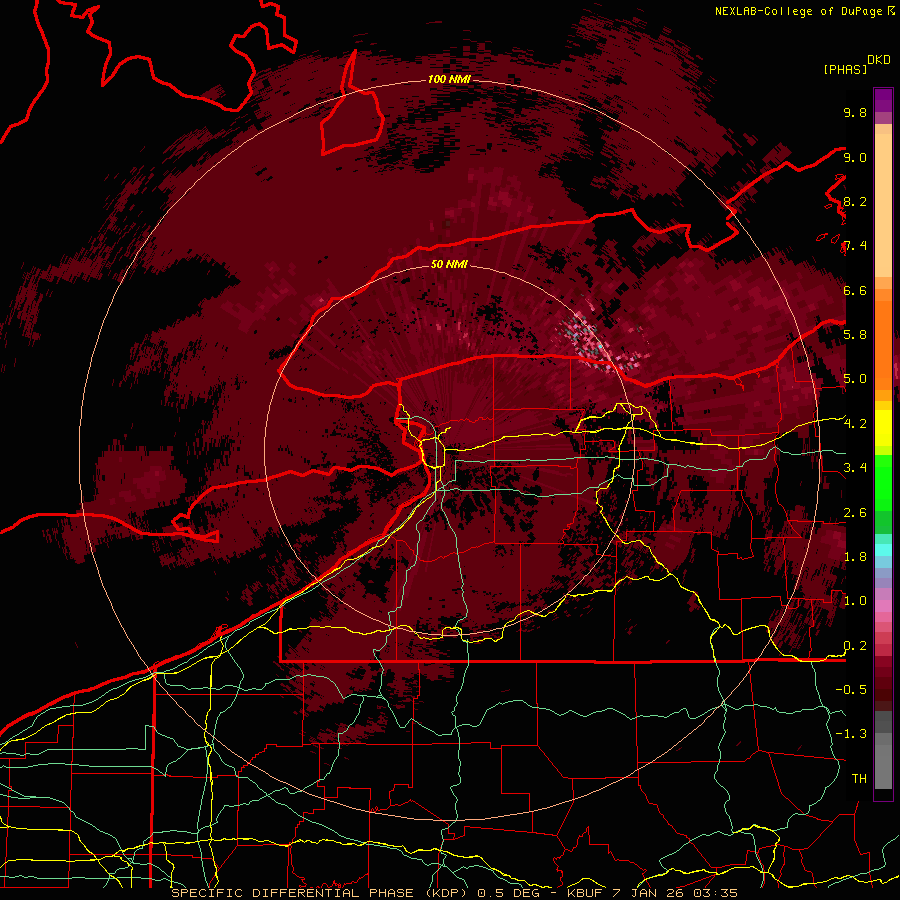Click the bright yellow segment of the color bar

[x=883, y=428]
